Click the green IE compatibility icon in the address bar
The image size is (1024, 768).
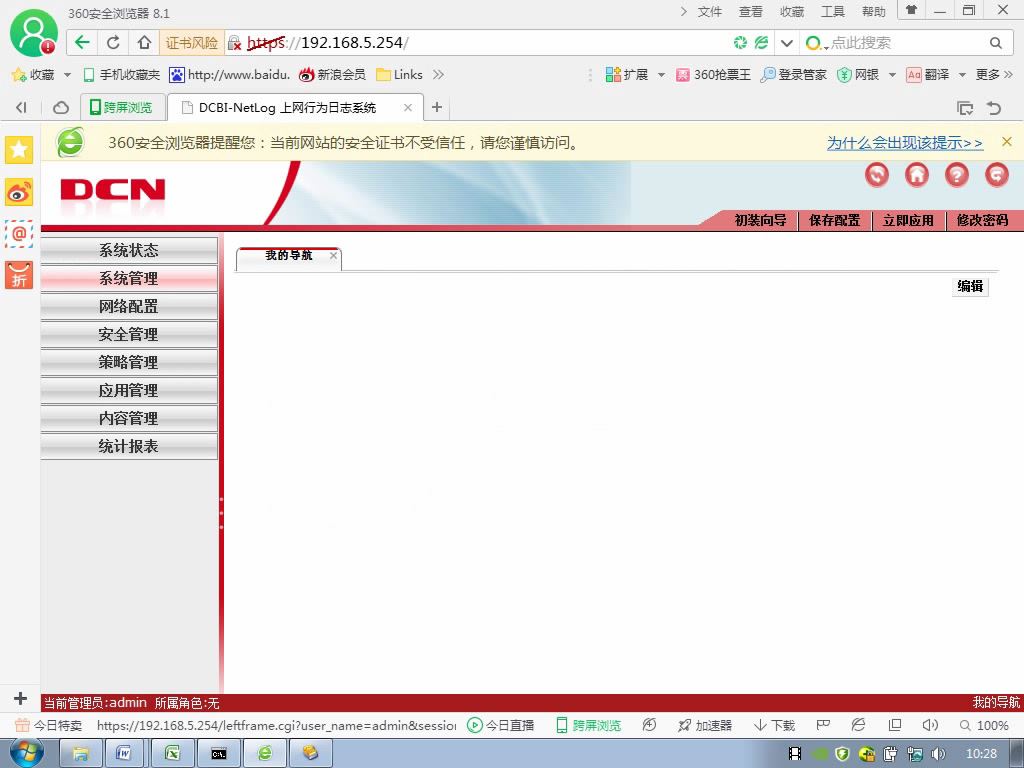761,42
